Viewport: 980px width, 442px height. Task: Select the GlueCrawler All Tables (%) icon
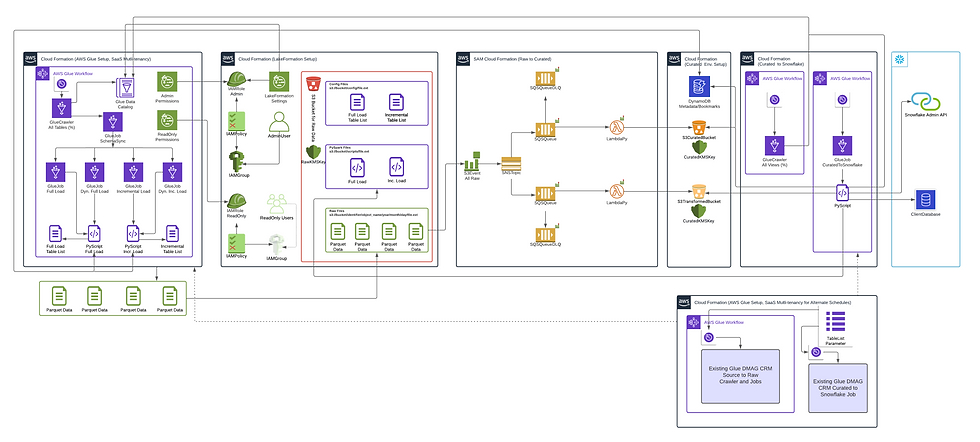click(x=62, y=109)
